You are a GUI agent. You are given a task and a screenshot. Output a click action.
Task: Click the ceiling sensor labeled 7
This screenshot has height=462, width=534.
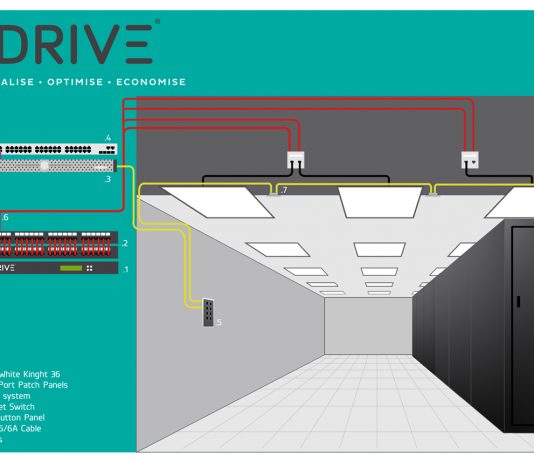273,194
